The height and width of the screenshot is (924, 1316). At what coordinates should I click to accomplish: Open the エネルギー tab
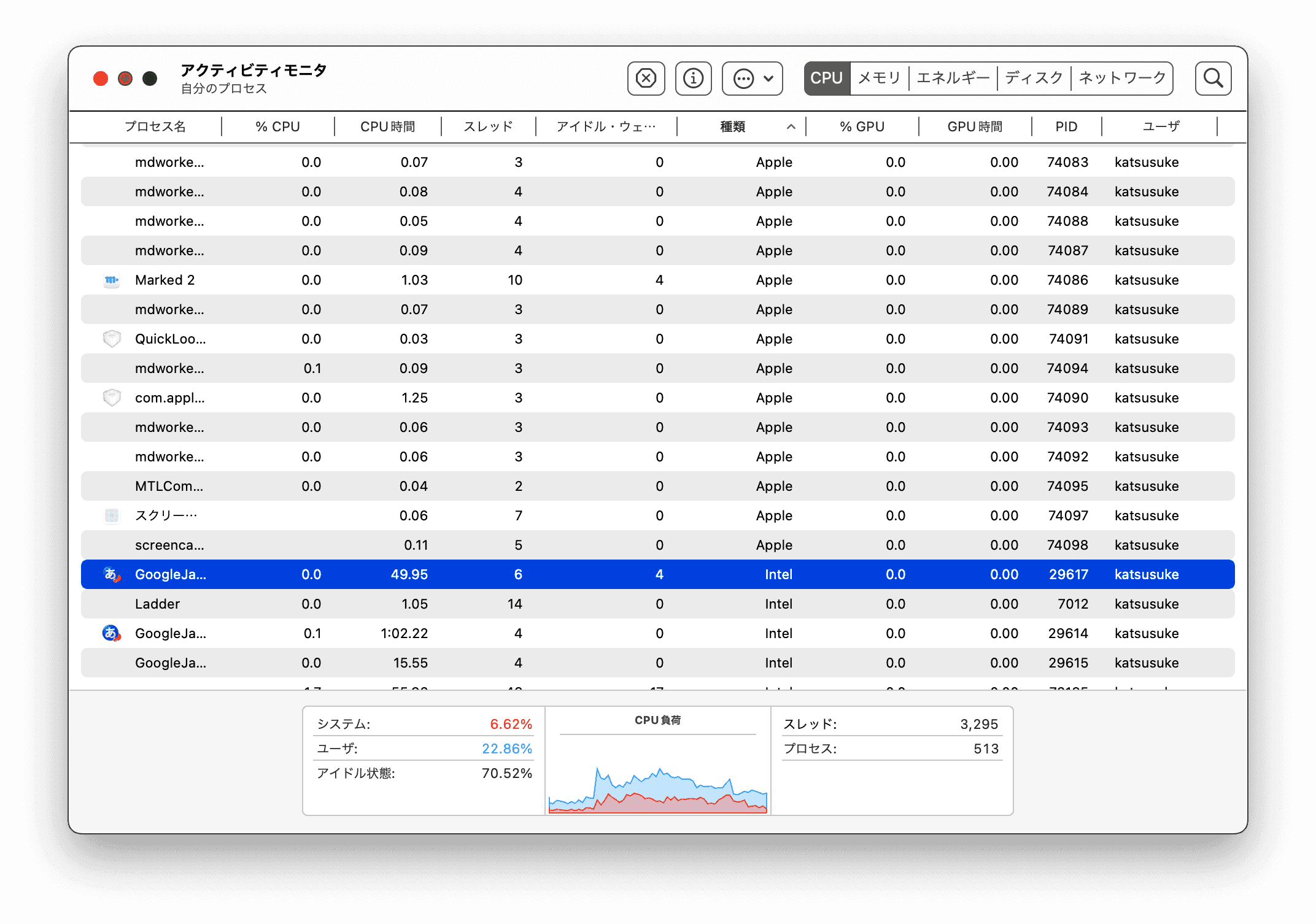[953, 79]
